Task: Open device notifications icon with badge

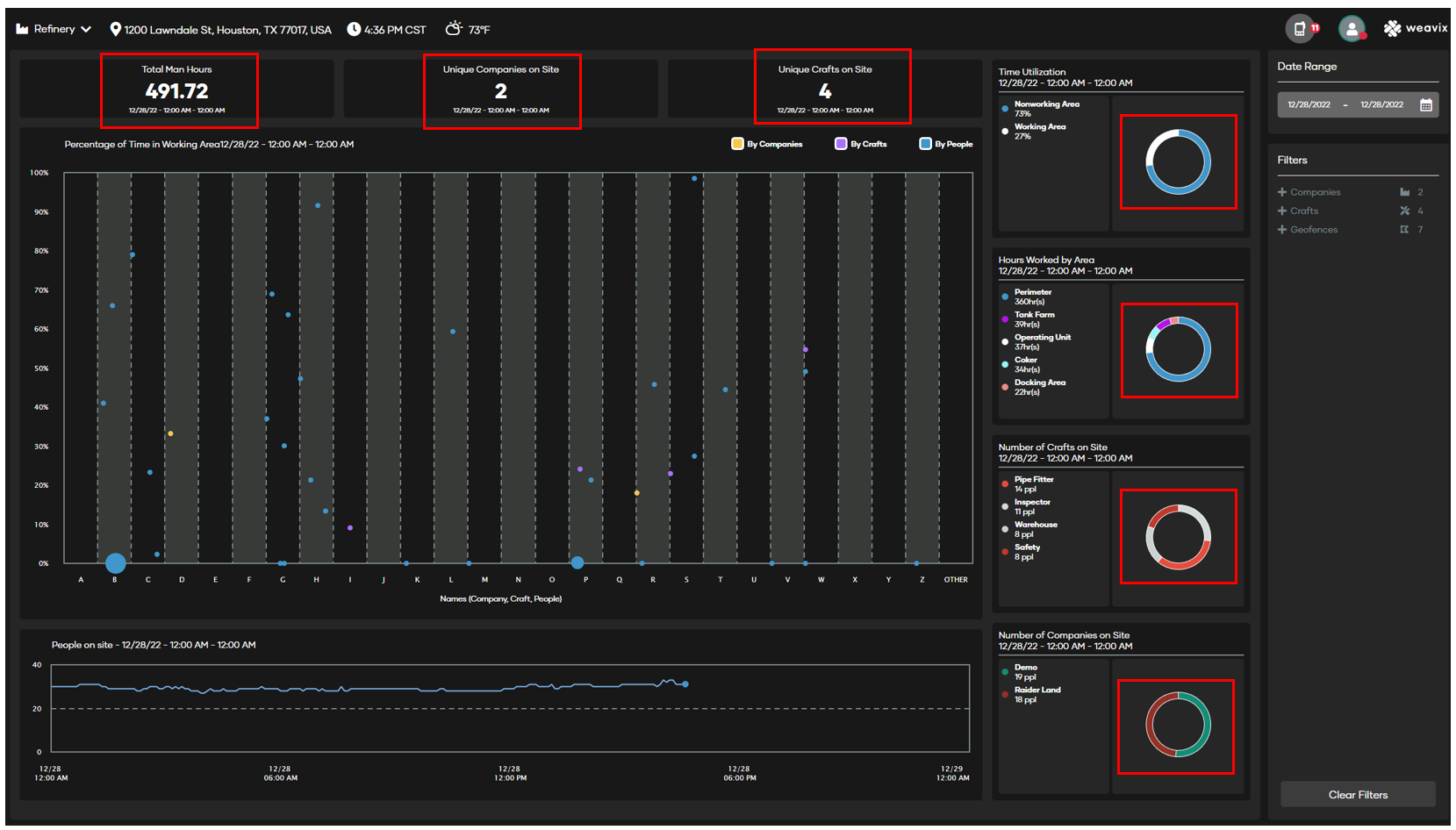Action: [x=1302, y=29]
